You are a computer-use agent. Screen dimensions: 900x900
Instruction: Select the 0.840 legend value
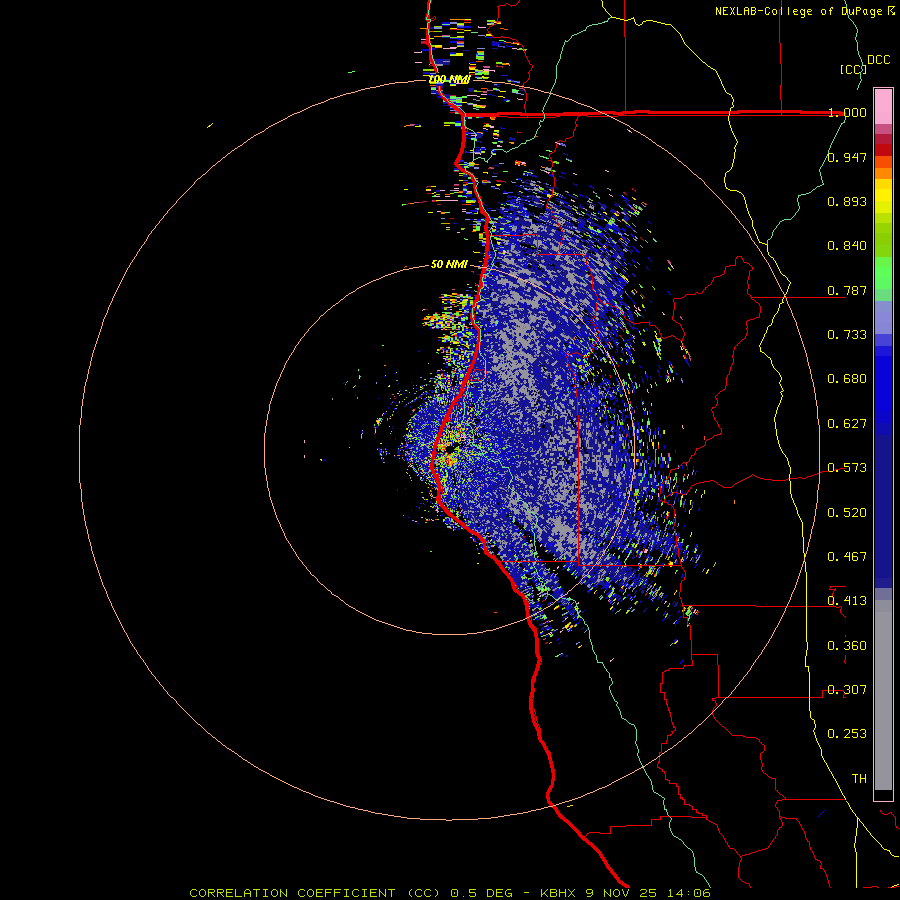click(847, 246)
